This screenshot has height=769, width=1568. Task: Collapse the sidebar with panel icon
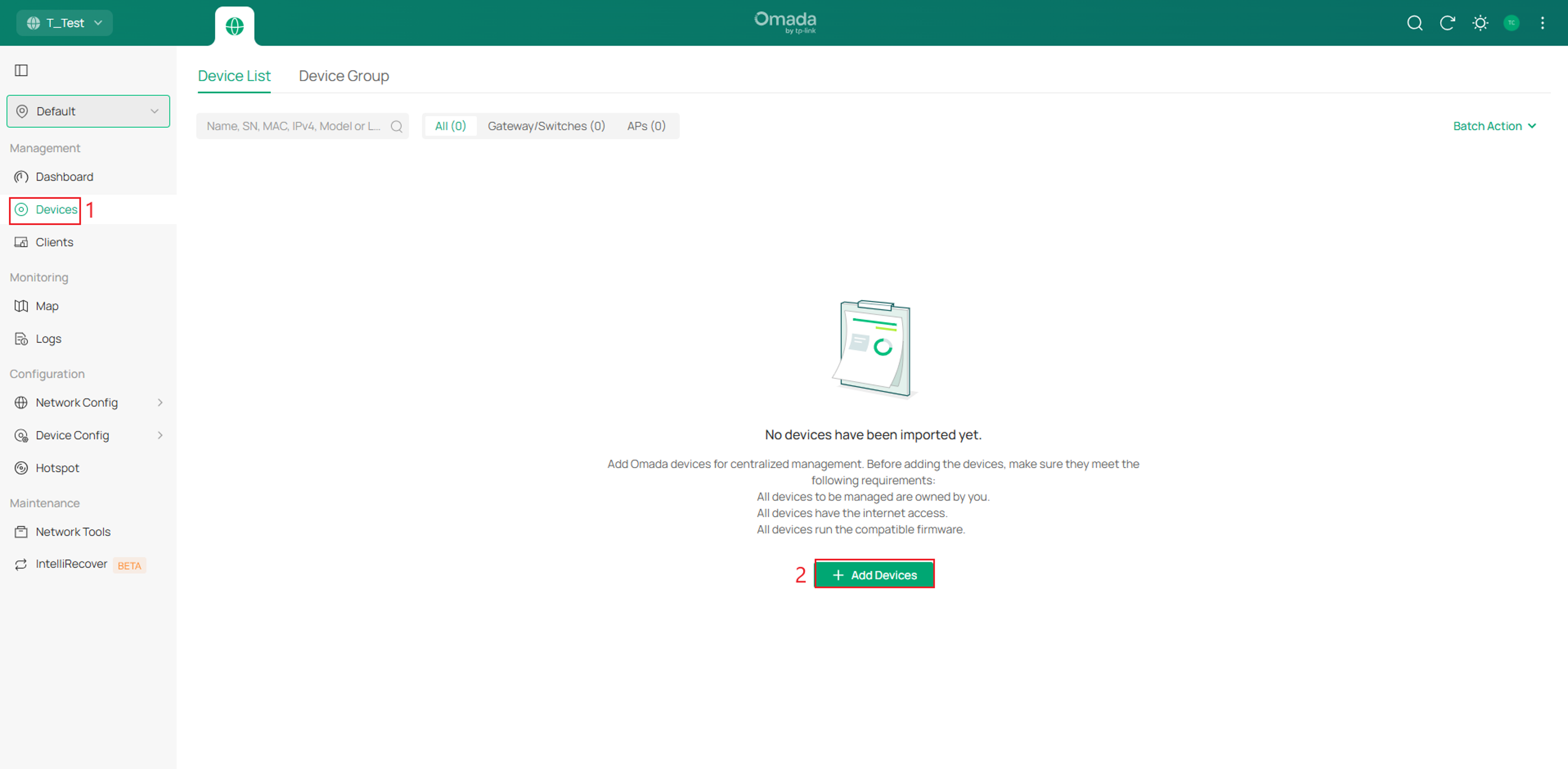pyautogui.click(x=21, y=71)
